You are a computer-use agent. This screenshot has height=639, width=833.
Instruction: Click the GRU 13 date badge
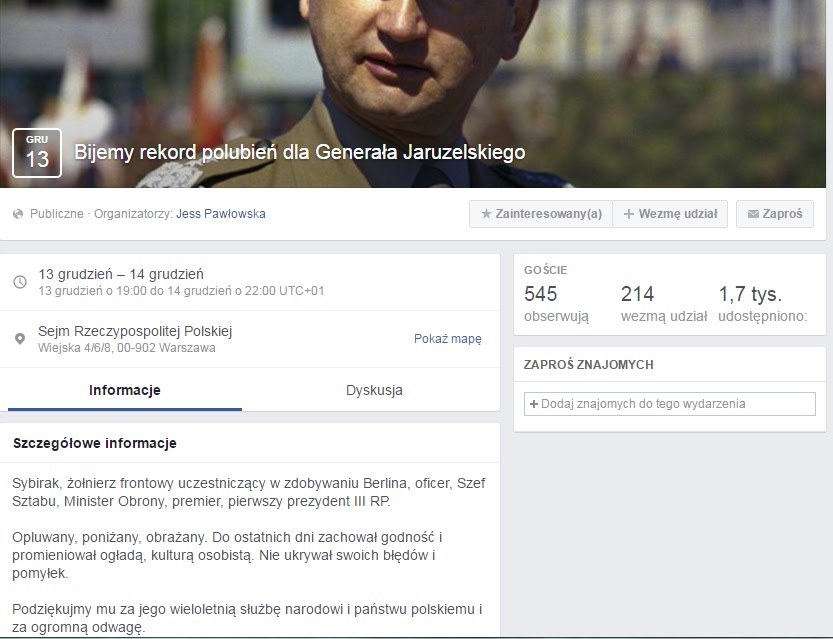point(37,153)
